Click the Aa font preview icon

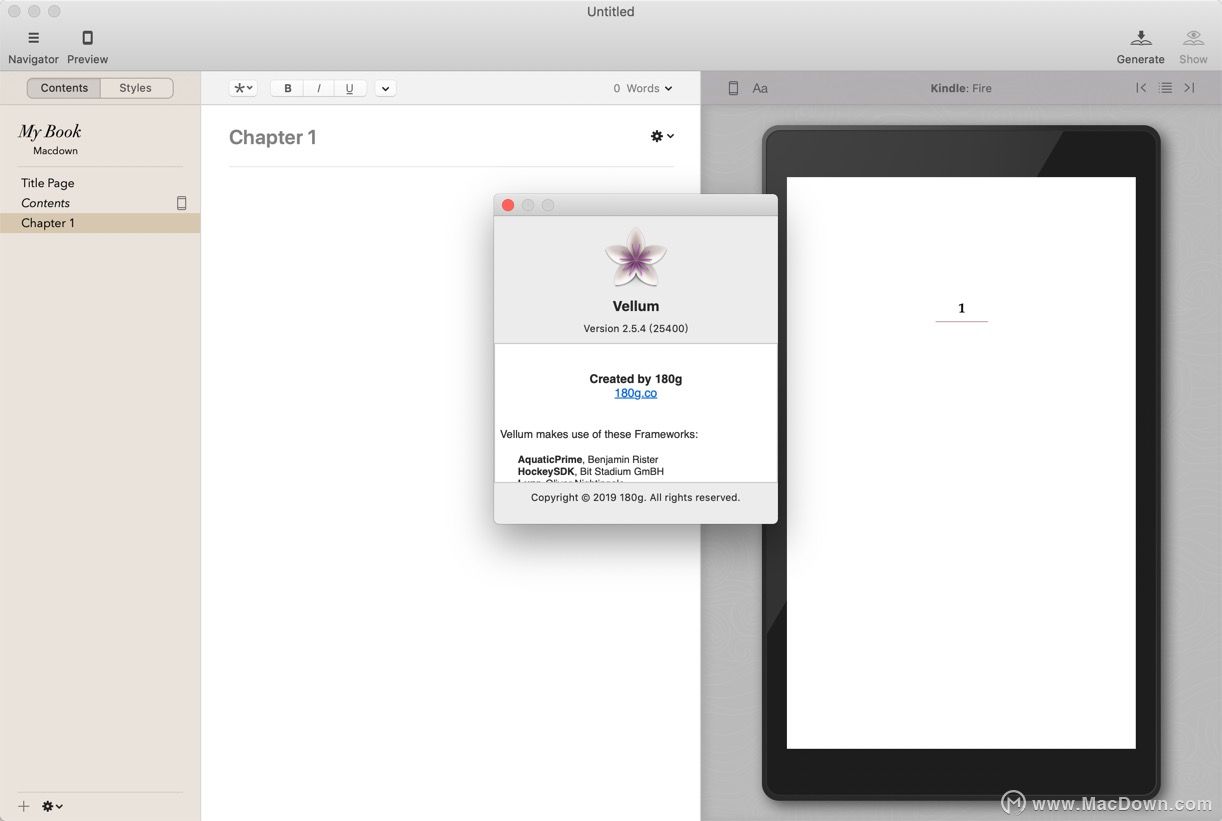point(760,88)
